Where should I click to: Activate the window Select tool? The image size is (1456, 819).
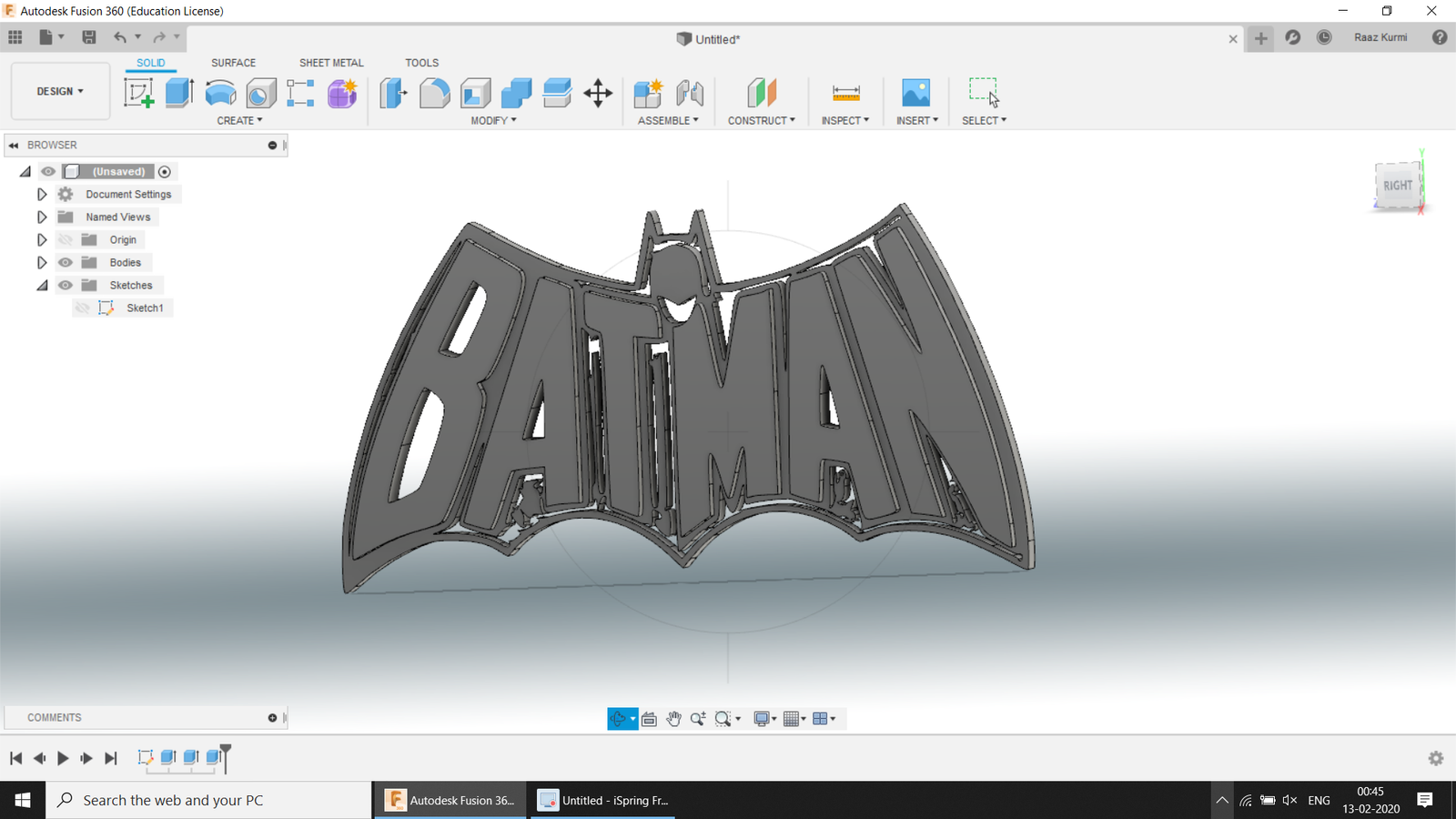pos(985,93)
